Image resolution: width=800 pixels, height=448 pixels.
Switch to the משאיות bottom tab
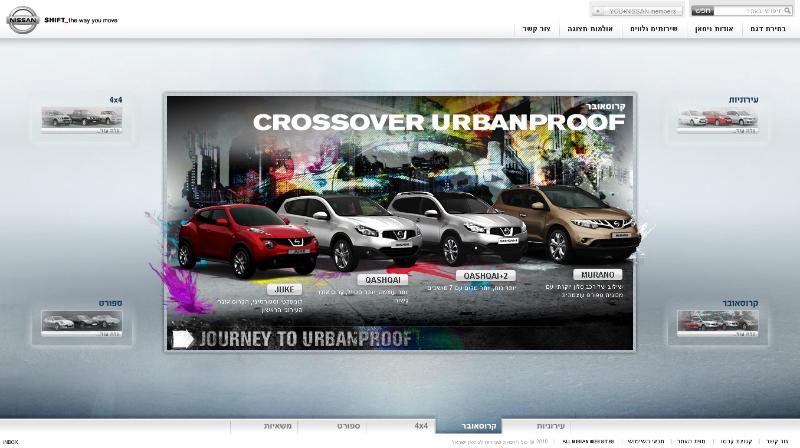click(264, 426)
